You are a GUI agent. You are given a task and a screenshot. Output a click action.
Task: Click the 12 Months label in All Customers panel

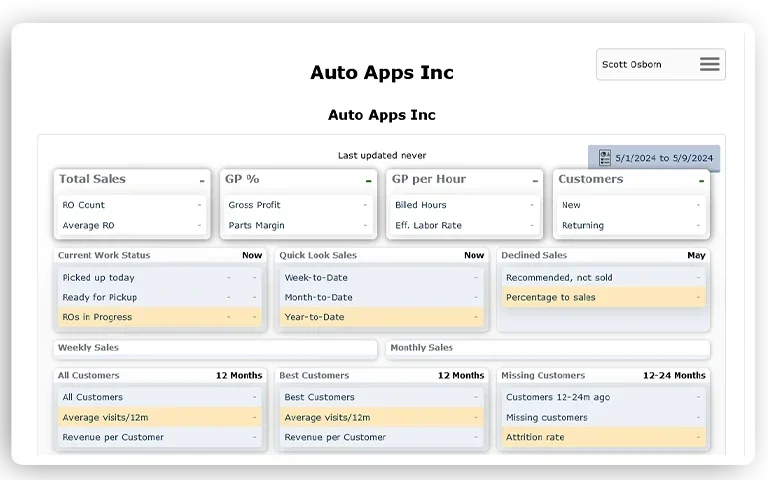coord(239,375)
